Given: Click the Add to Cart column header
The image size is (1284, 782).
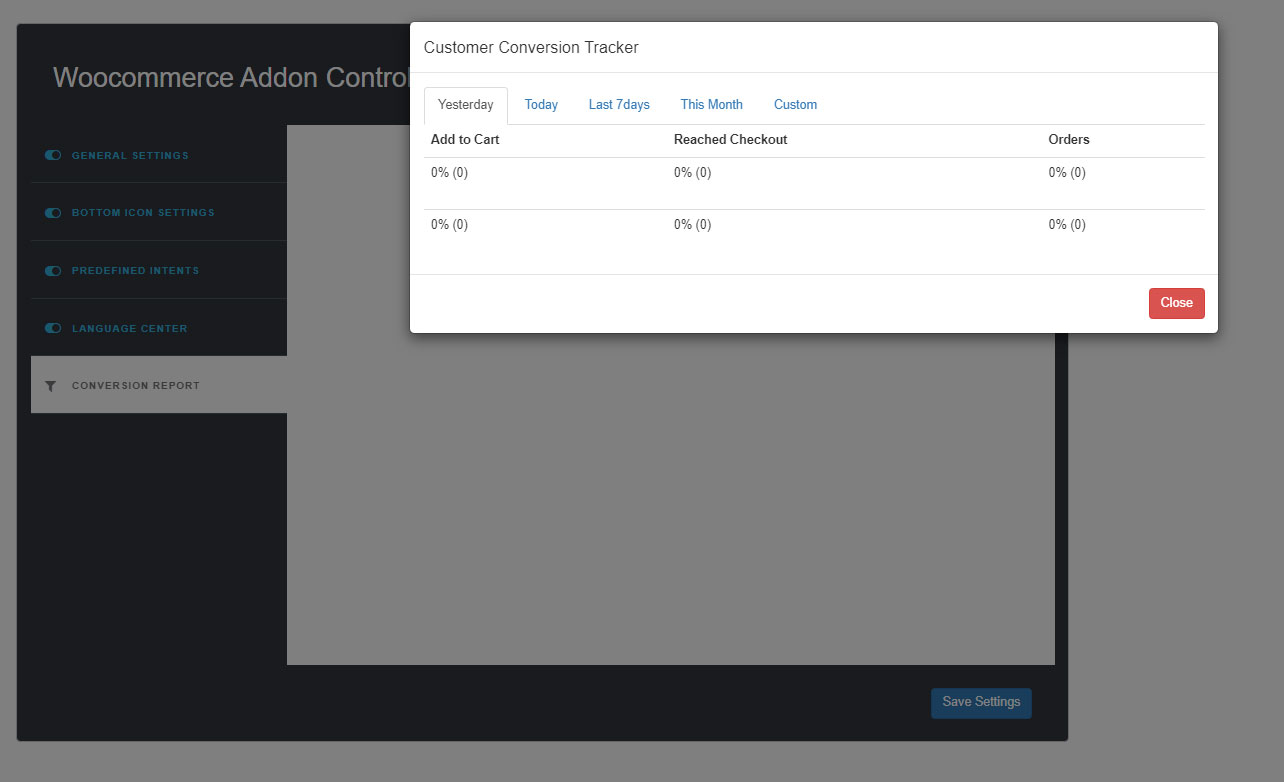Looking at the screenshot, I should (x=465, y=140).
